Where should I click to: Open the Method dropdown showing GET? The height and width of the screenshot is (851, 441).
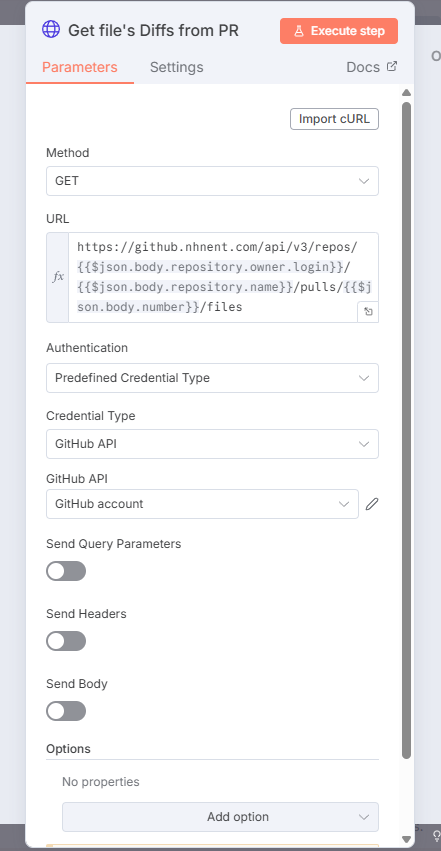212,181
